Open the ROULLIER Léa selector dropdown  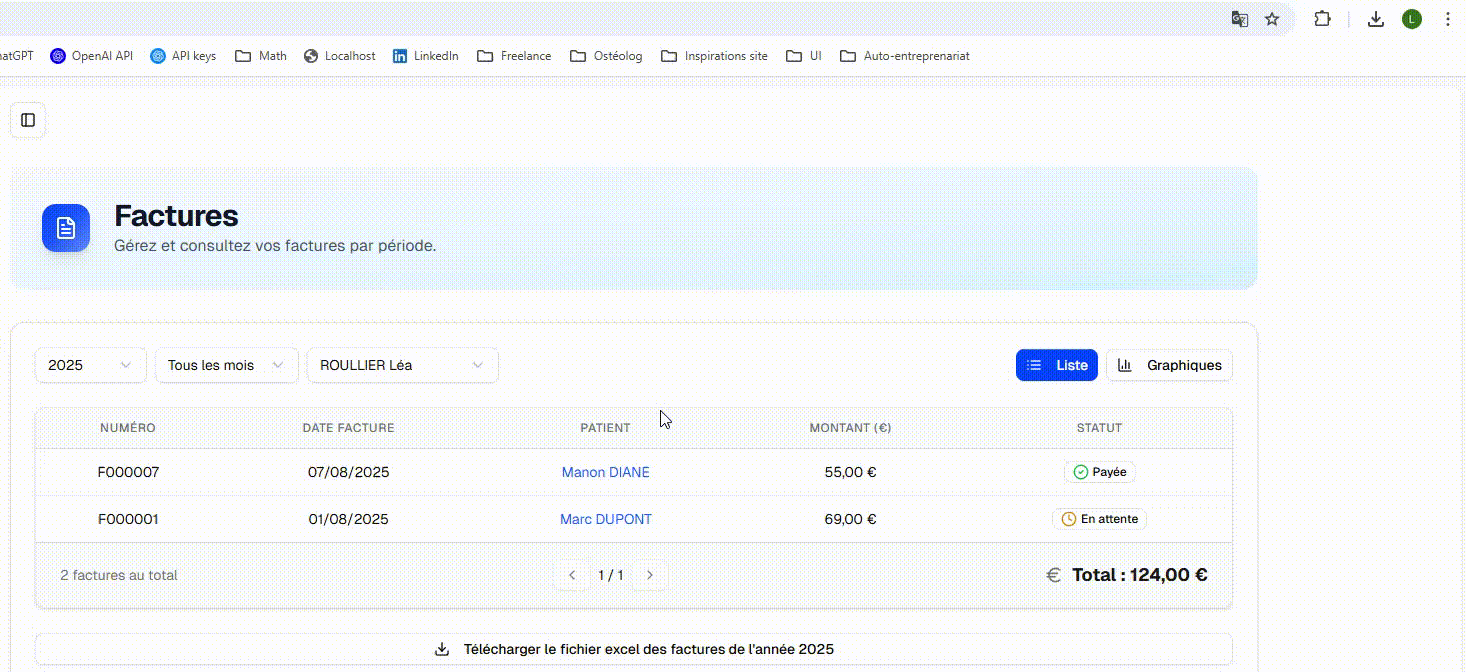pos(402,365)
